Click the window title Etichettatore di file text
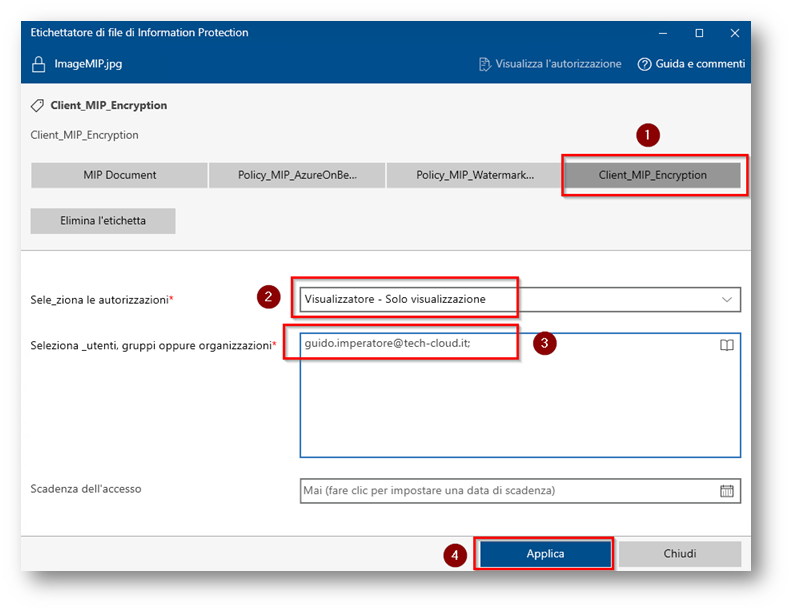 click(139, 33)
